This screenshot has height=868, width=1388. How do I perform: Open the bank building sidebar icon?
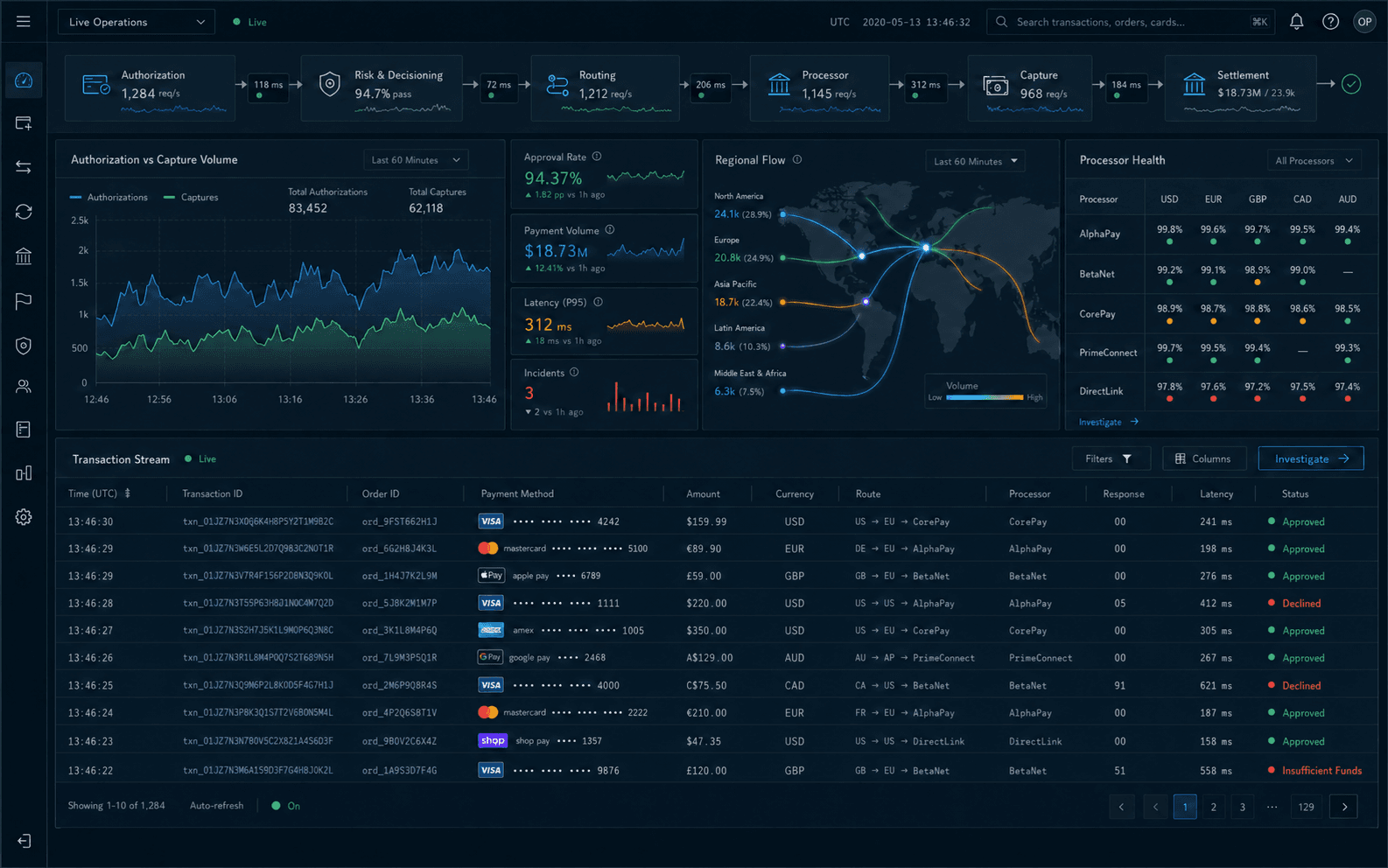pyautogui.click(x=24, y=256)
